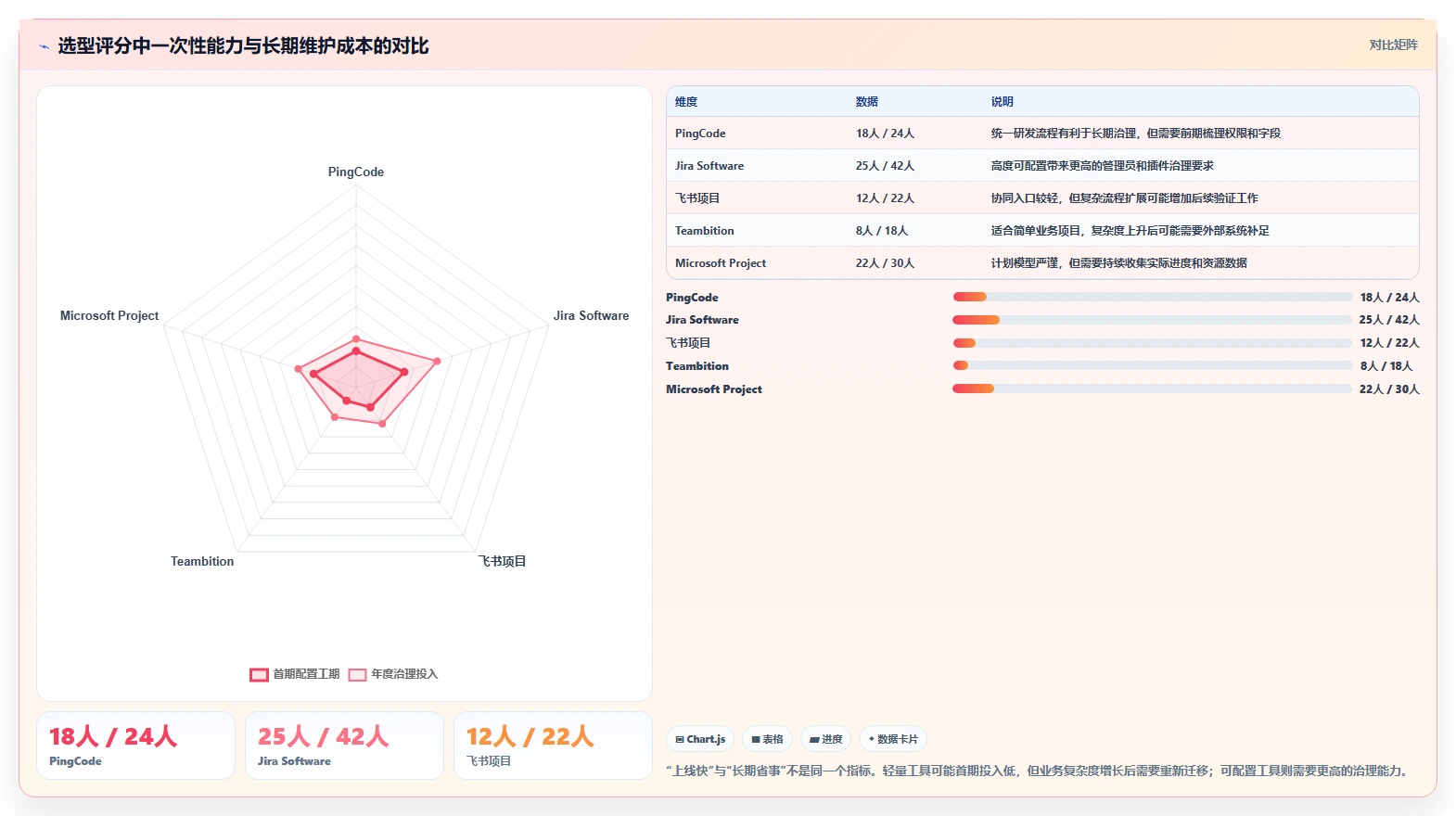Select the PingCode table row name
Image resolution: width=1456 pixels, height=816 pixels.
[x=700, y=134]
